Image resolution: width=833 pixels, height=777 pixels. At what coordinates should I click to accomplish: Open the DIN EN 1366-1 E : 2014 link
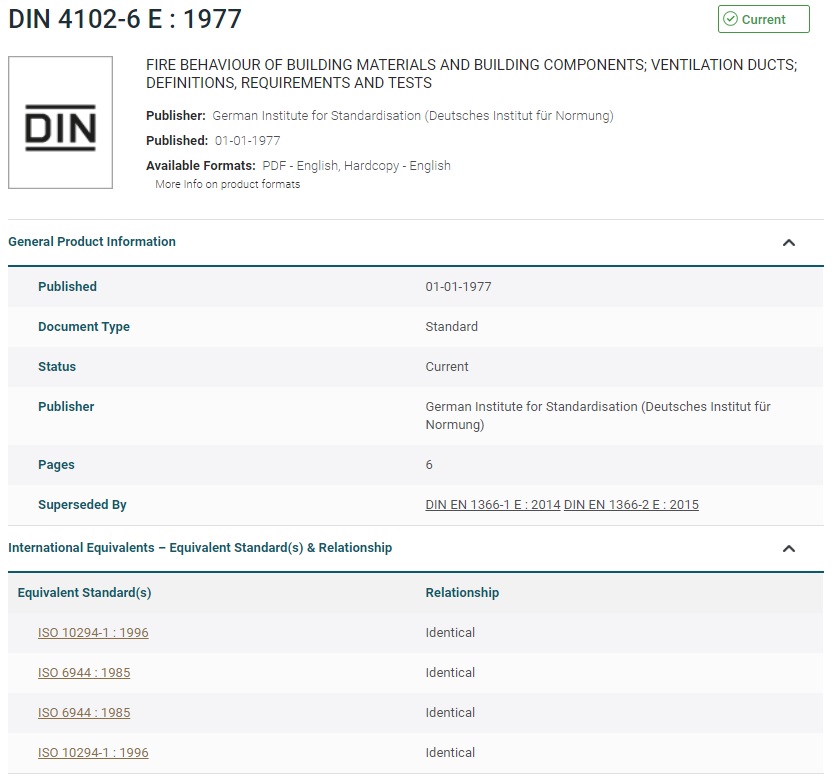[x=492, y=505]
